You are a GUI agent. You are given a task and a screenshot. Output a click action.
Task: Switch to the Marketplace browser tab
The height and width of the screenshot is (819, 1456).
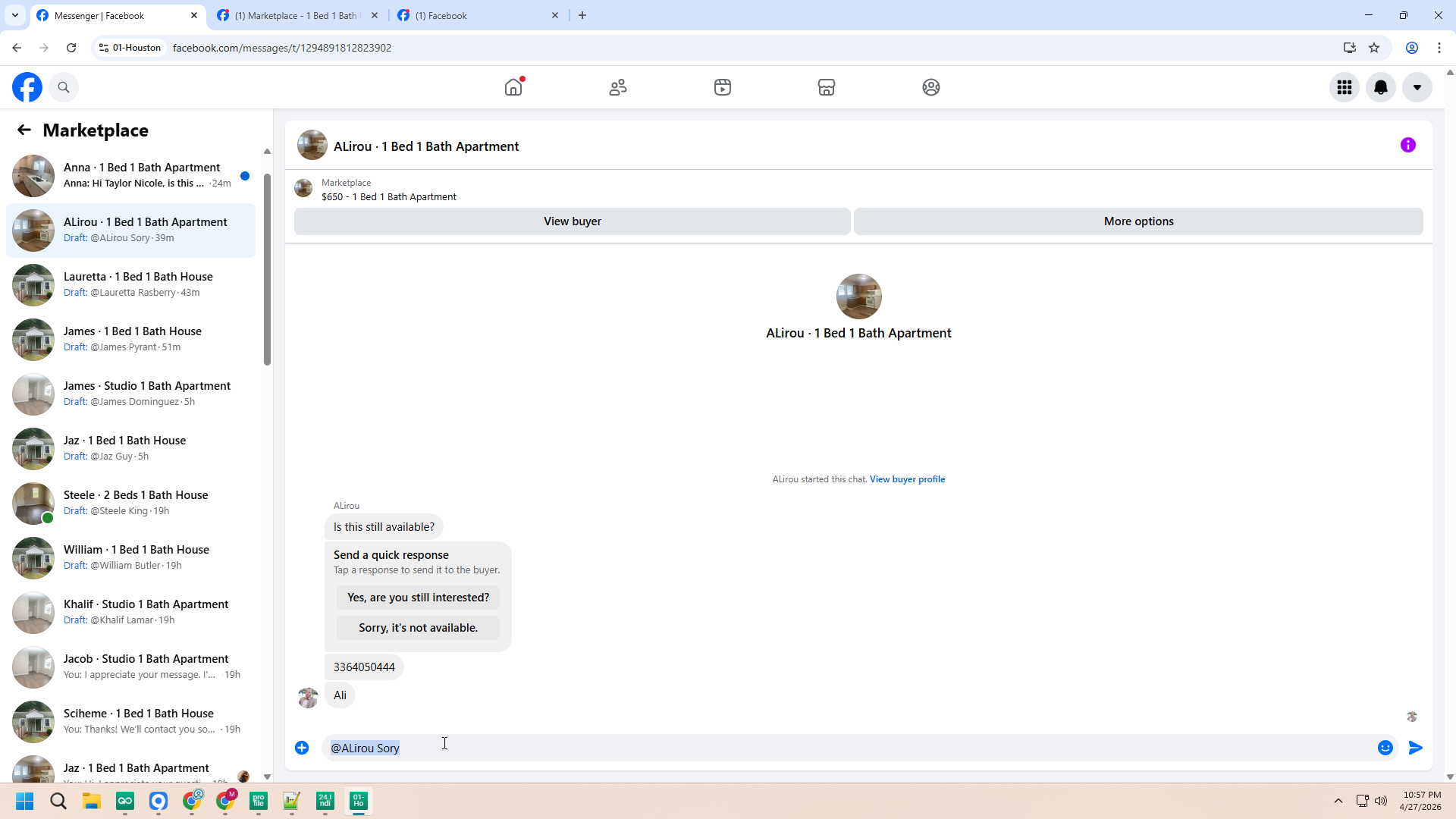(x=296, y=15)
